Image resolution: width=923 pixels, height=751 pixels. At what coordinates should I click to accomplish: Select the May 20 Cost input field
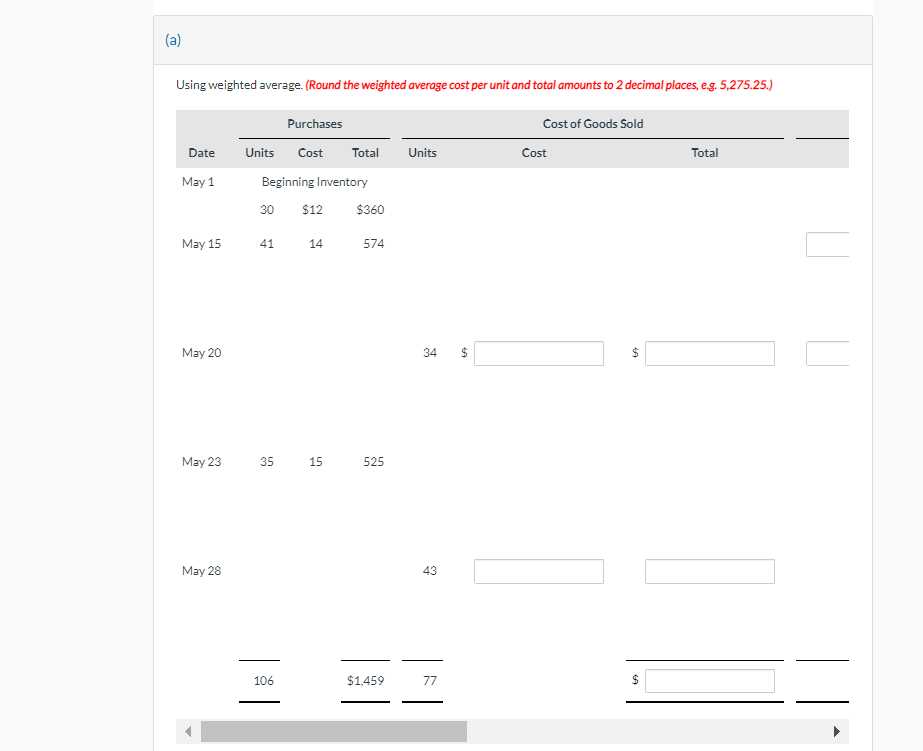coord(538,353)
